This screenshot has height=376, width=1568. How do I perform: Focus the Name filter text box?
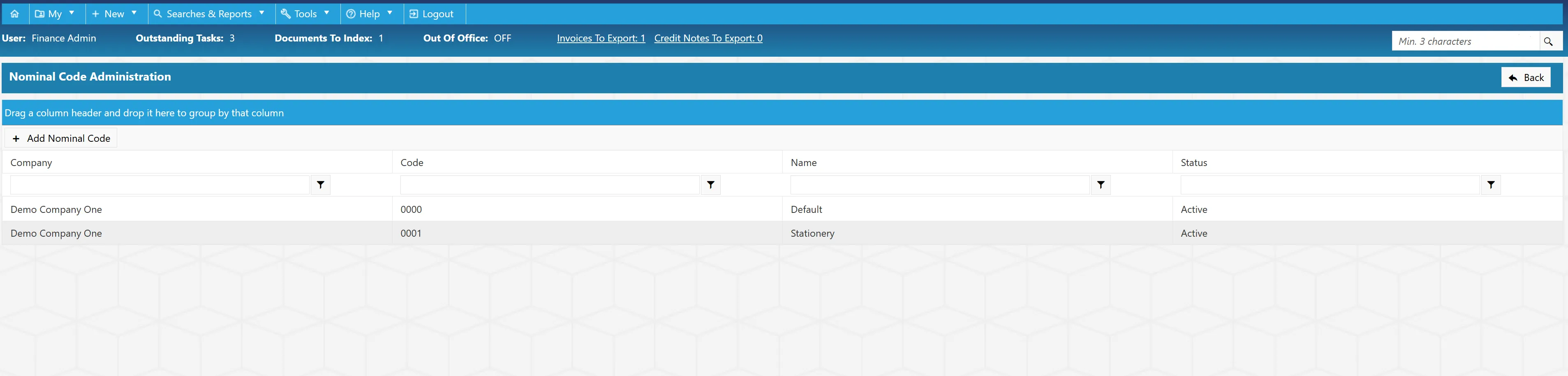point(941,185)
